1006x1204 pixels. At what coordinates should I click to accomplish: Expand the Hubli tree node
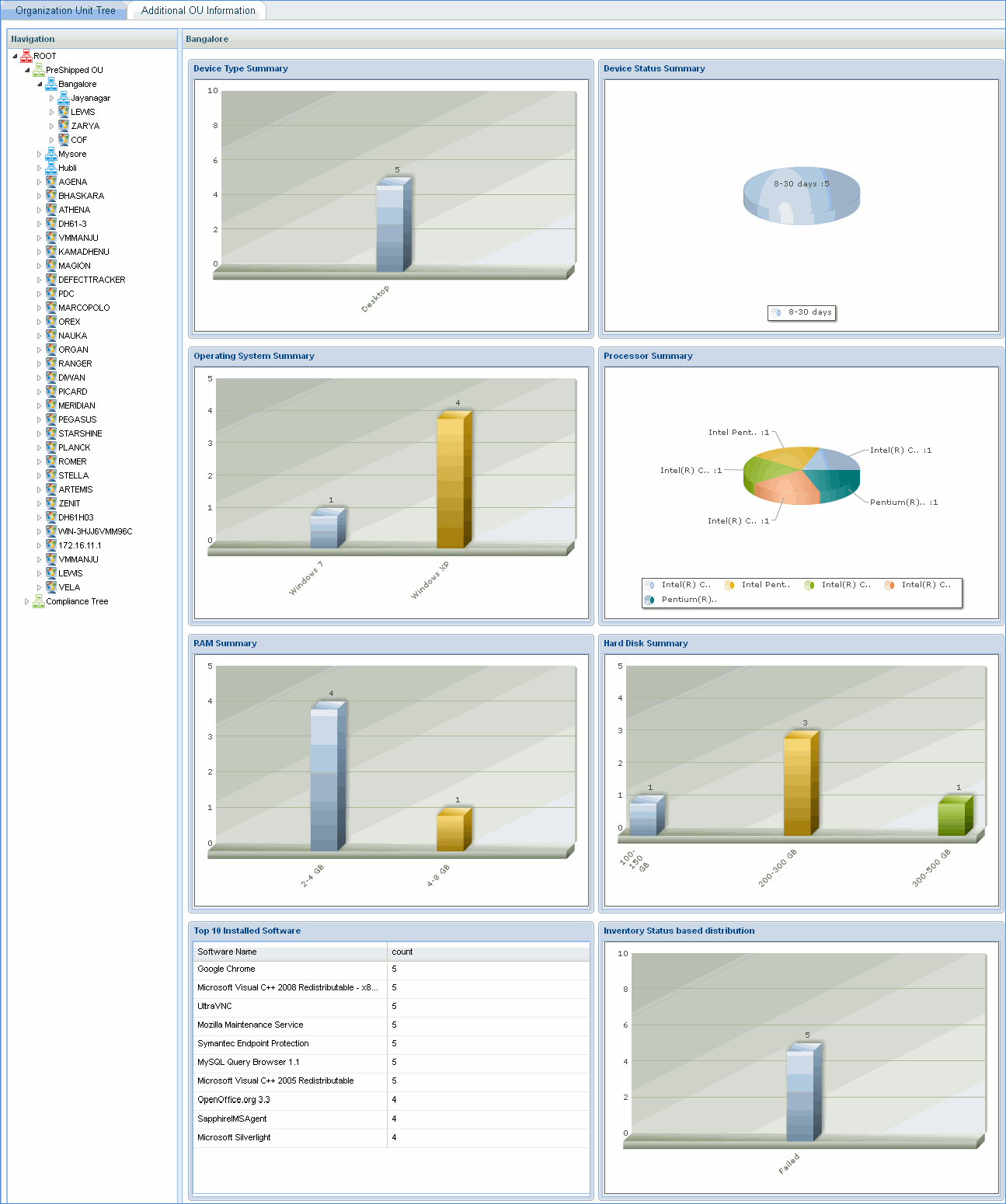tap(40, 168)
